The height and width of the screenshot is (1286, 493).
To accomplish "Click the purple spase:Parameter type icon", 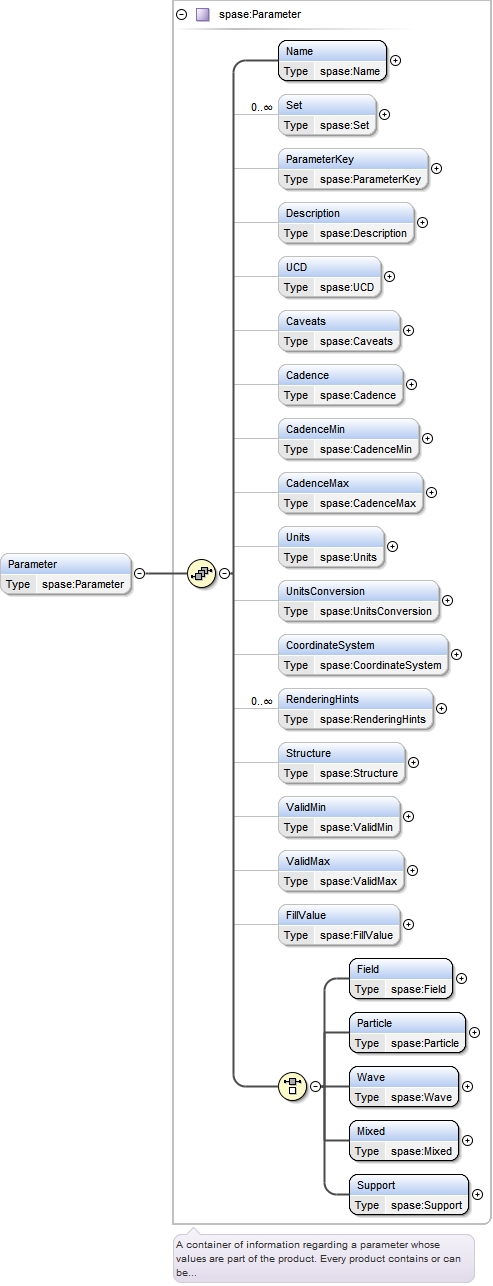I will tap(203, 15).
